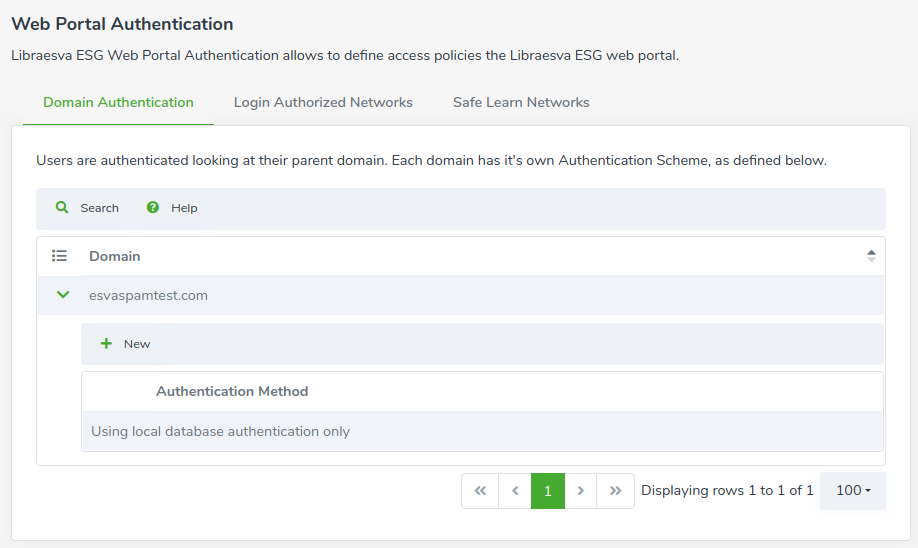Image resolution: width=918 pixels, height=548 pixels.
Task: Click the esvaspamtest.com domain row
Action: click(461, 295)
